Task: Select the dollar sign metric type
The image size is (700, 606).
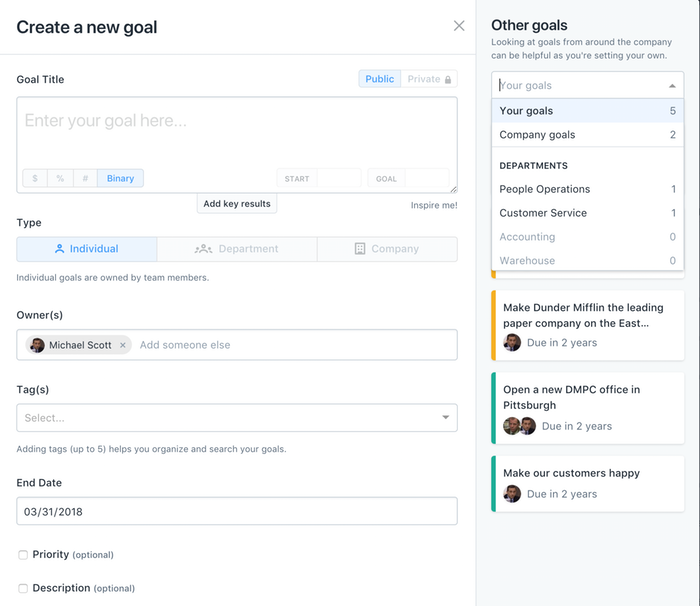Action: [x=35, y=178]
